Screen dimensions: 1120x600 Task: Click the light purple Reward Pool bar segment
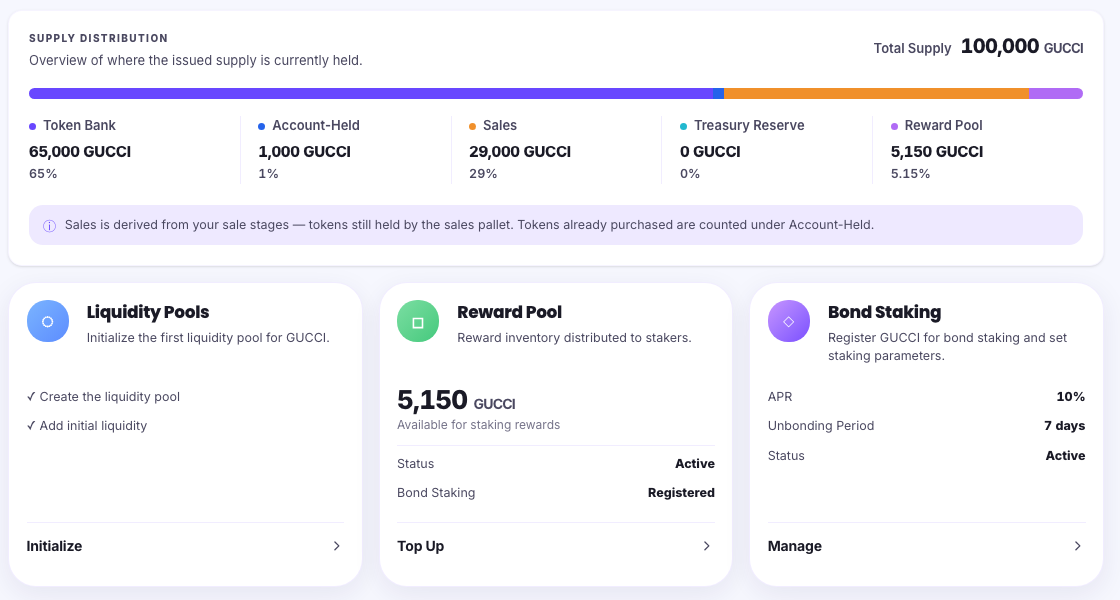click(x=1056, y=94)
